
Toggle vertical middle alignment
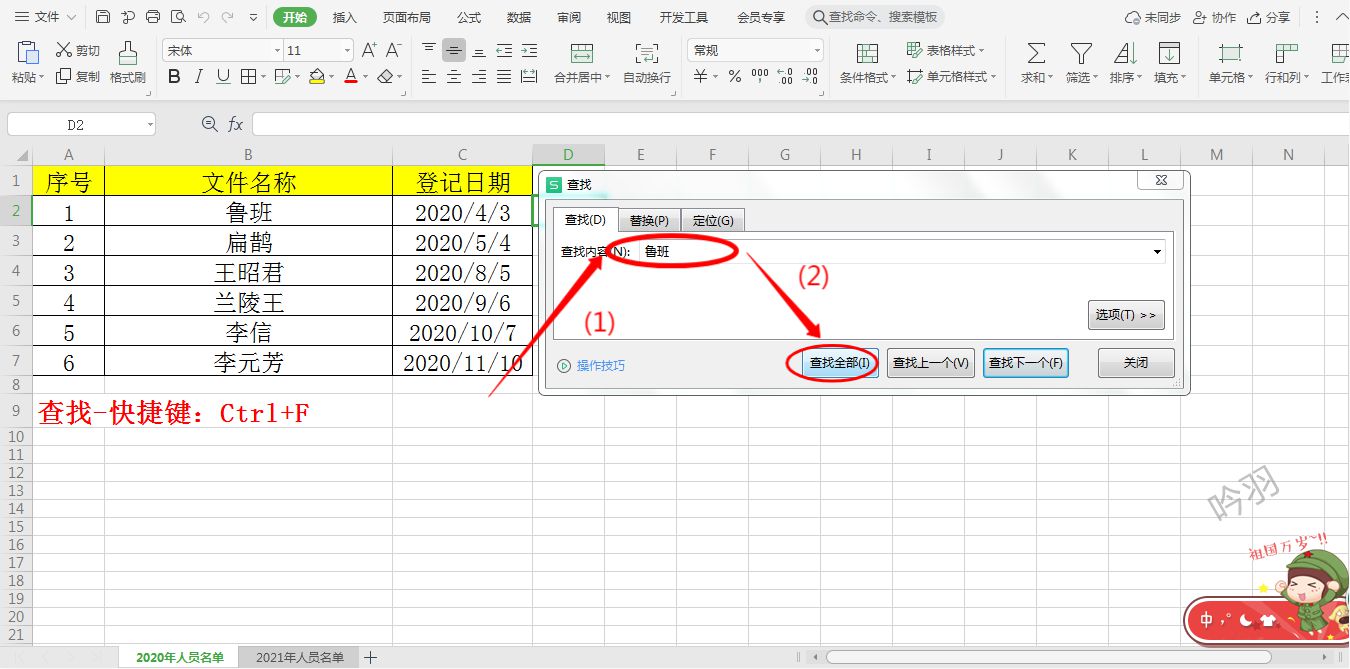[x=454, y=50]
